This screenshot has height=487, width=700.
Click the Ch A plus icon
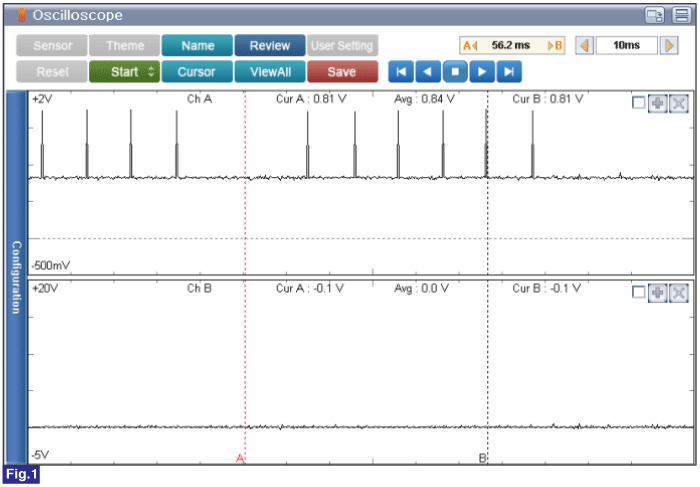pos(658,104)
